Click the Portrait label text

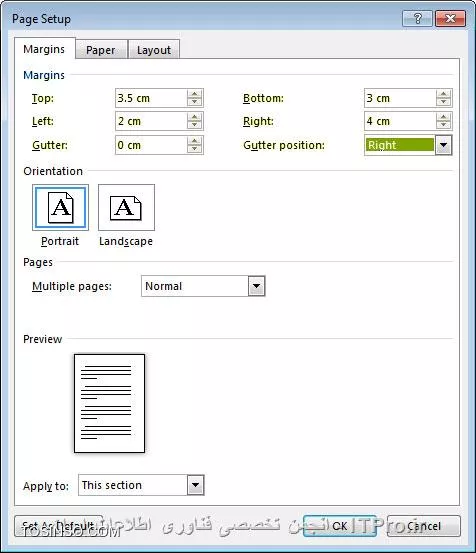coord(60,241)
